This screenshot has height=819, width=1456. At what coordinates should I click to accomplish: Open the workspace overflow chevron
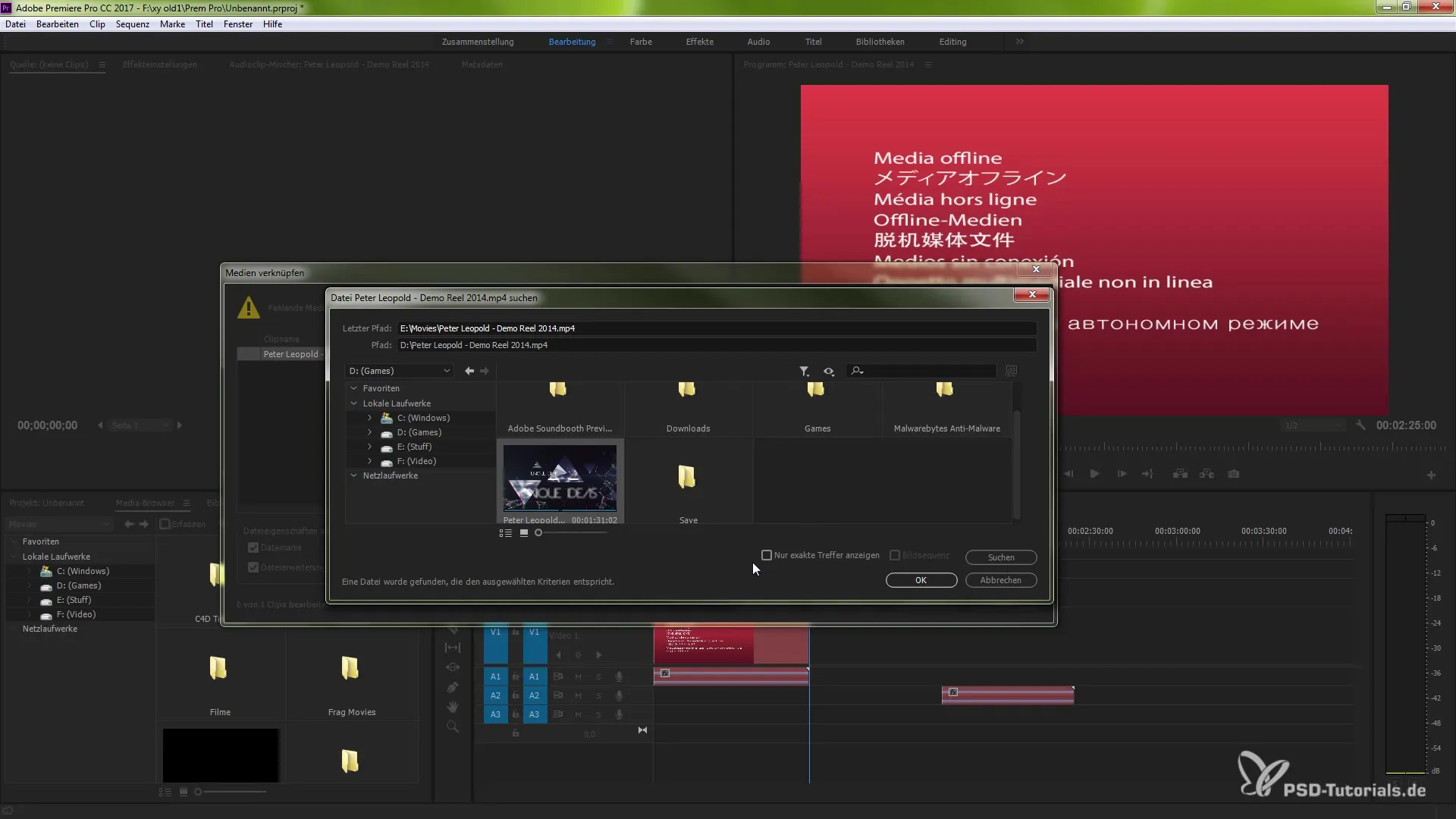click(1020, 42)
